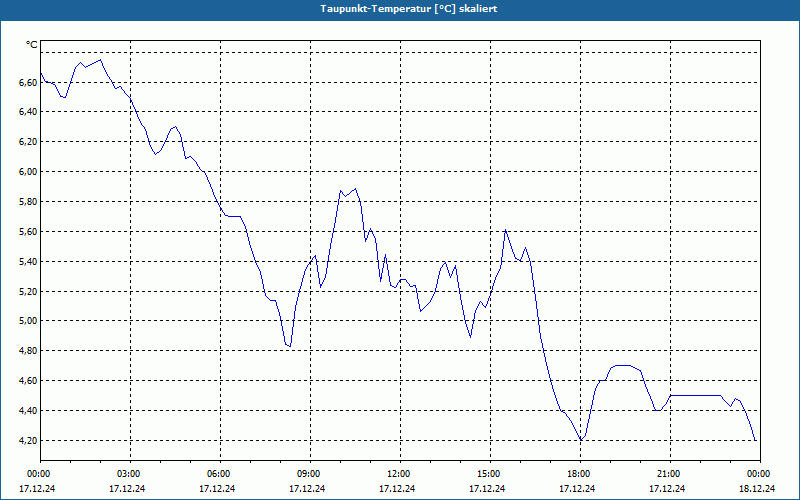Click the 6,20 y-axis label
This screenshot has height=500, width=800.
click(29, 142)
